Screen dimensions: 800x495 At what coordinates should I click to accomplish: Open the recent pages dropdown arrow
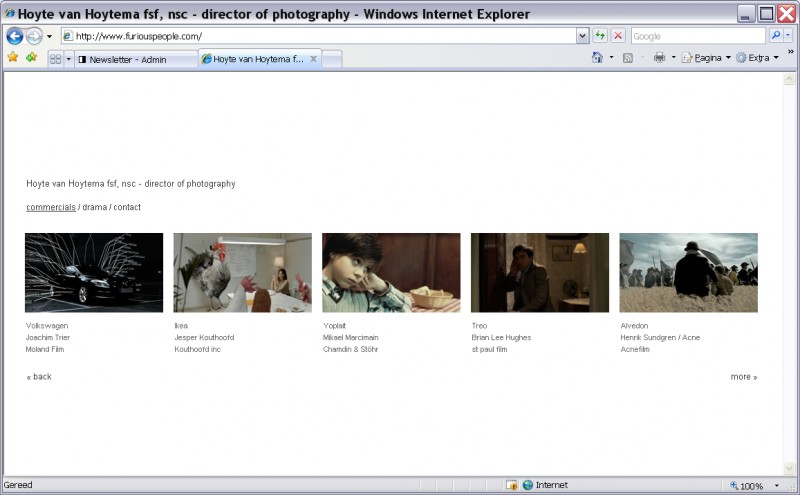pyautogui.click(x=49, y=37)
